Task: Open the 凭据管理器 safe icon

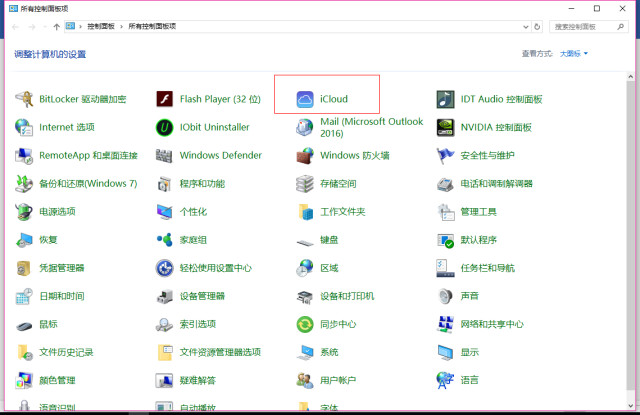Action: (24, 268)
